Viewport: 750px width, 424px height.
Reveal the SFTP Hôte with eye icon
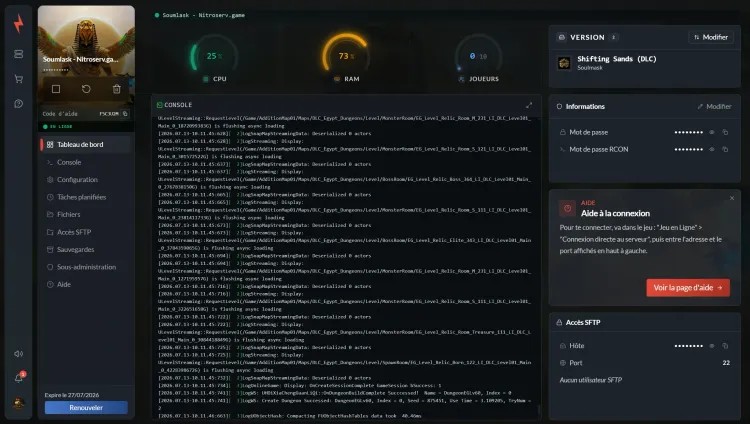(712, 346)
